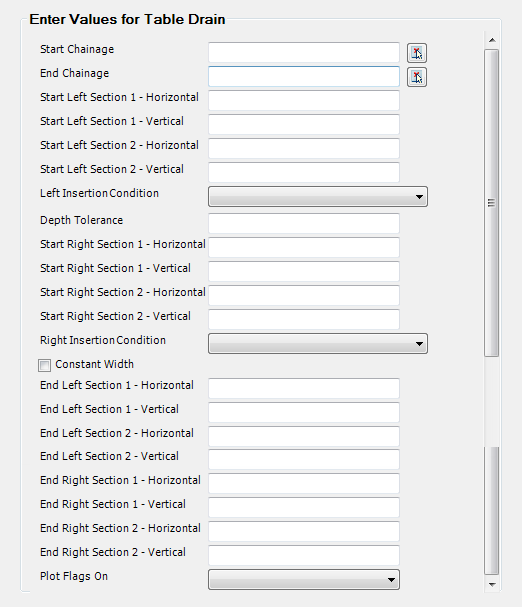Click the scrollbar up arrow
This screenshot has width=522, height=607.
coord(492,40)
